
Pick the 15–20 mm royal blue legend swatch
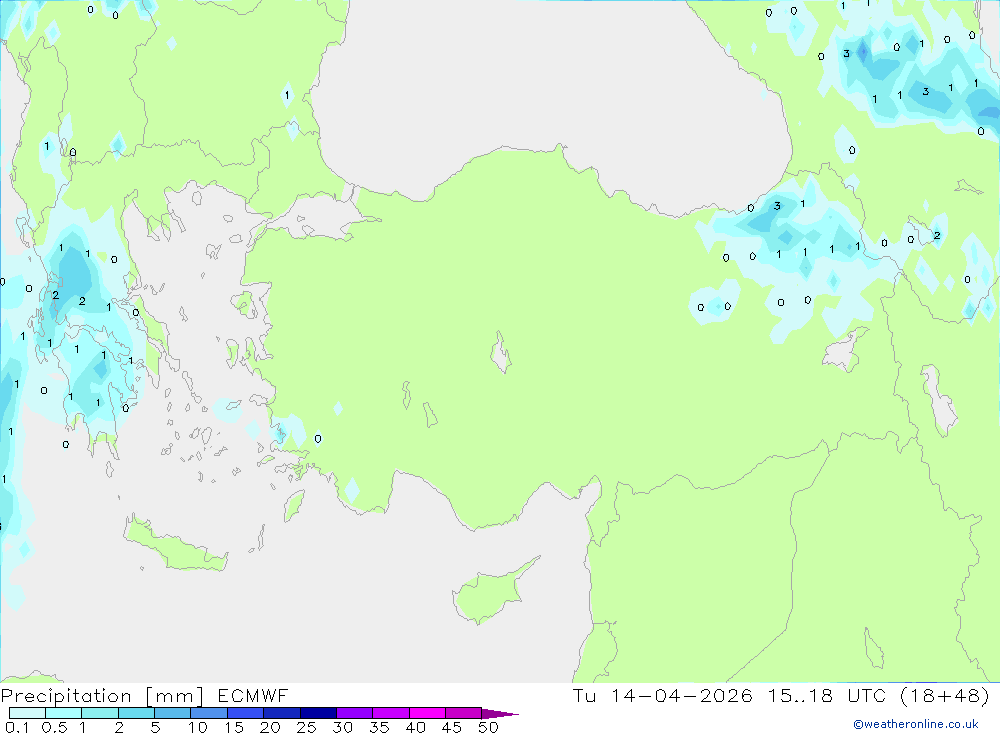[245, 713]
